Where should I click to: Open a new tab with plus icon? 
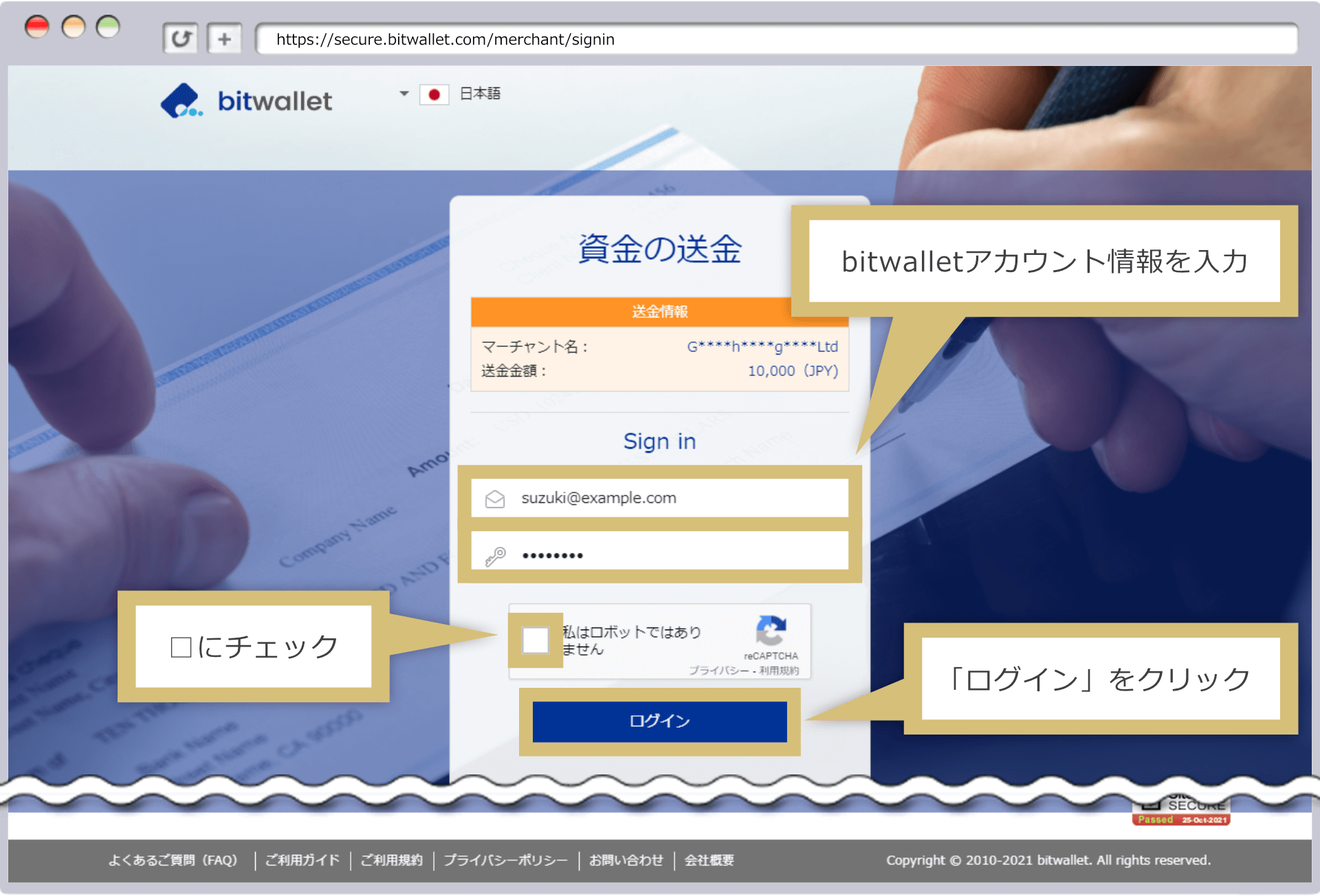tap(224, 38)
